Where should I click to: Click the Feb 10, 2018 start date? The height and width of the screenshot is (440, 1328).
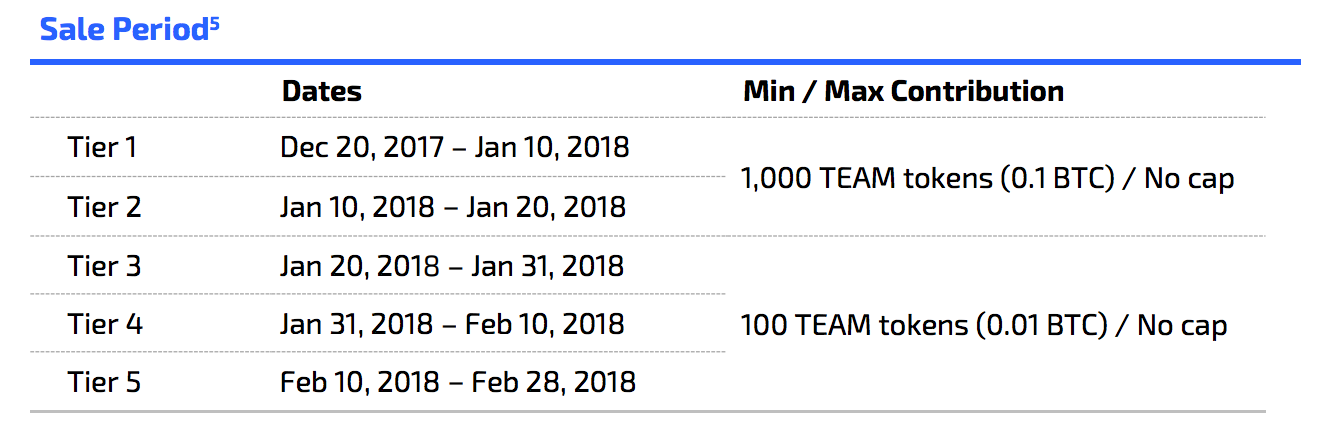coord(358,382)
